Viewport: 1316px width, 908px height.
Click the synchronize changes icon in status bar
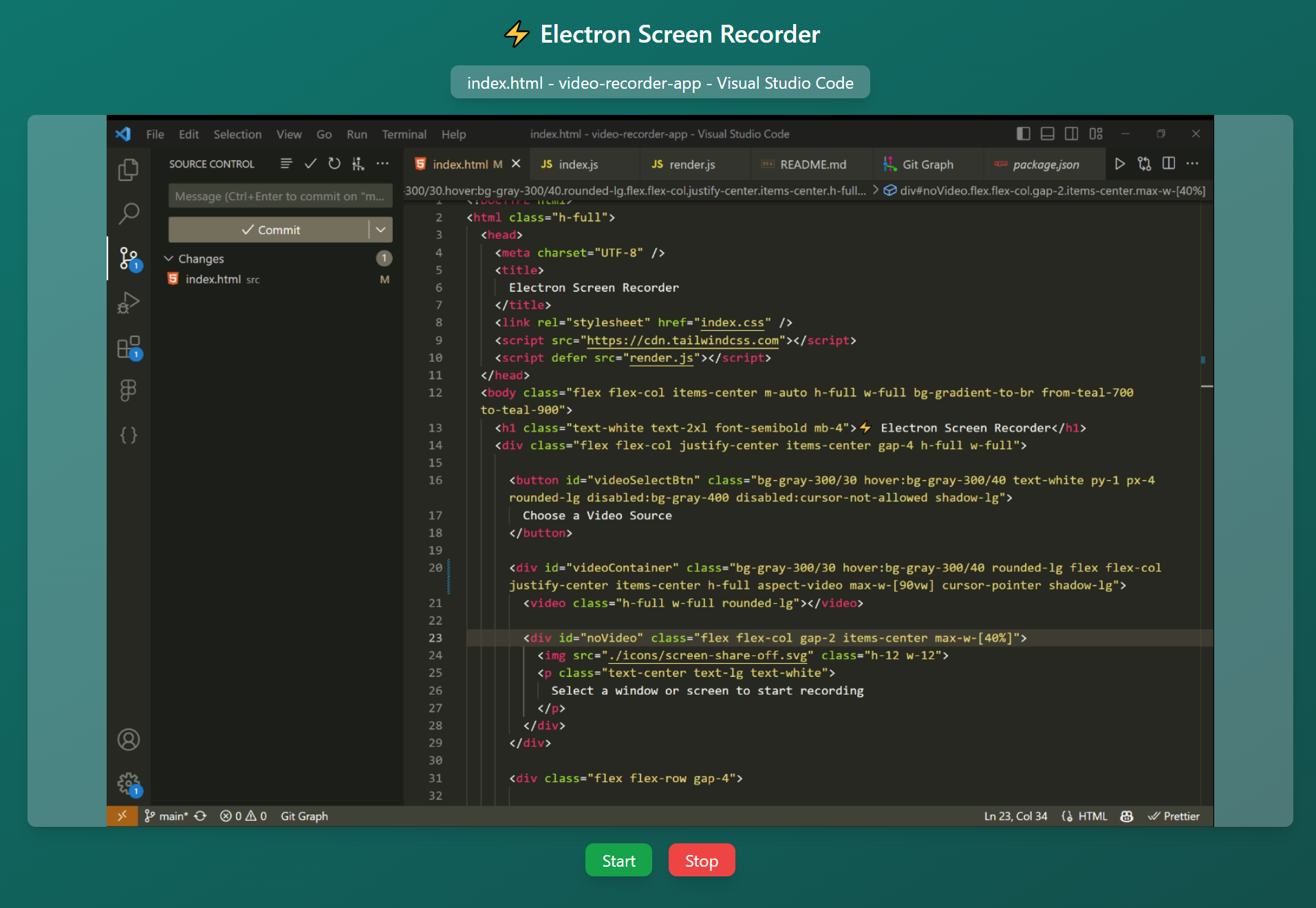[x=200, y=816]
